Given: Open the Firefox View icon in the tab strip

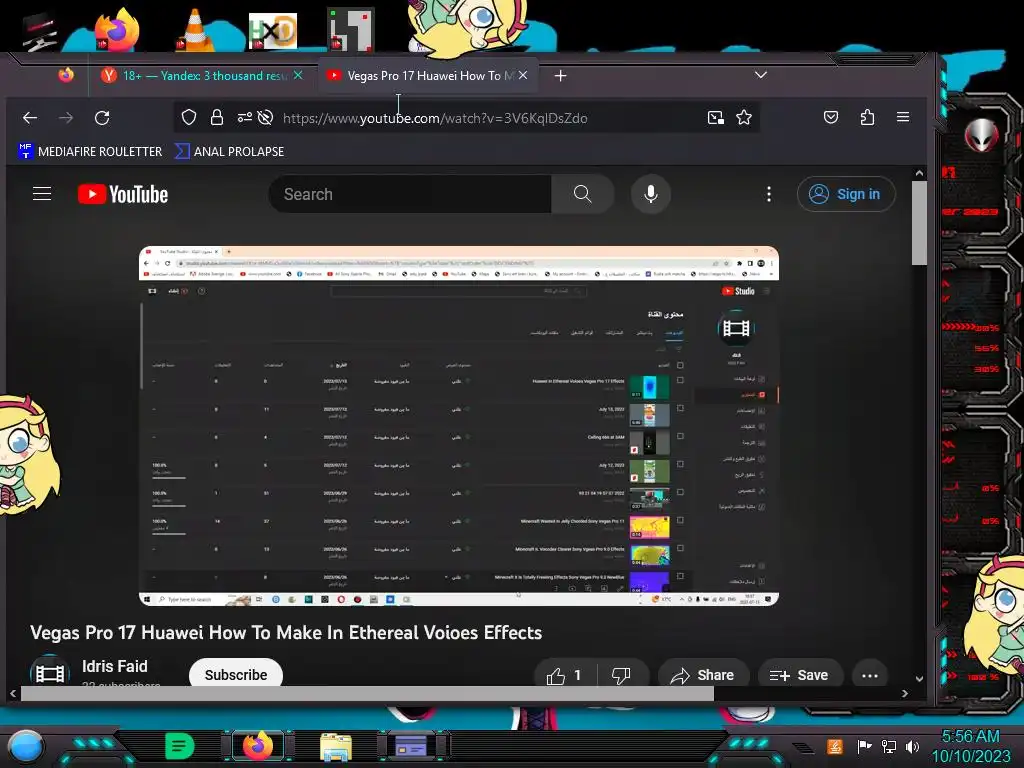Looking at the screenshot, I should 66,75.
